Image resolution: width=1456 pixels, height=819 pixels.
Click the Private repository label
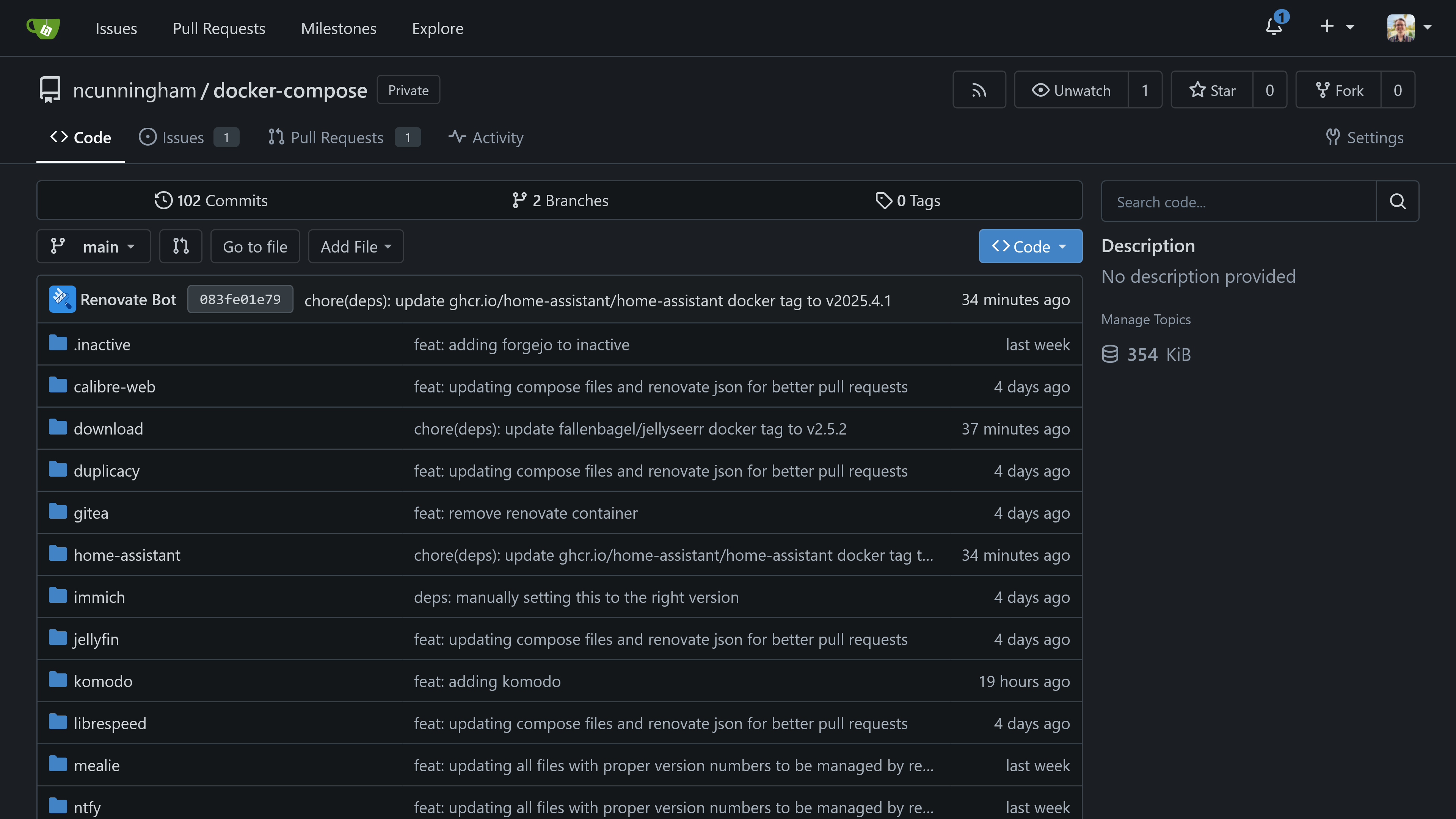[408, 90]
